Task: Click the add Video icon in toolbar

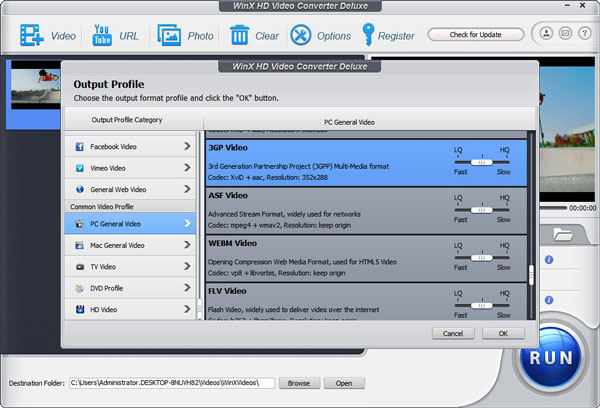Action: tap(31, 35)
